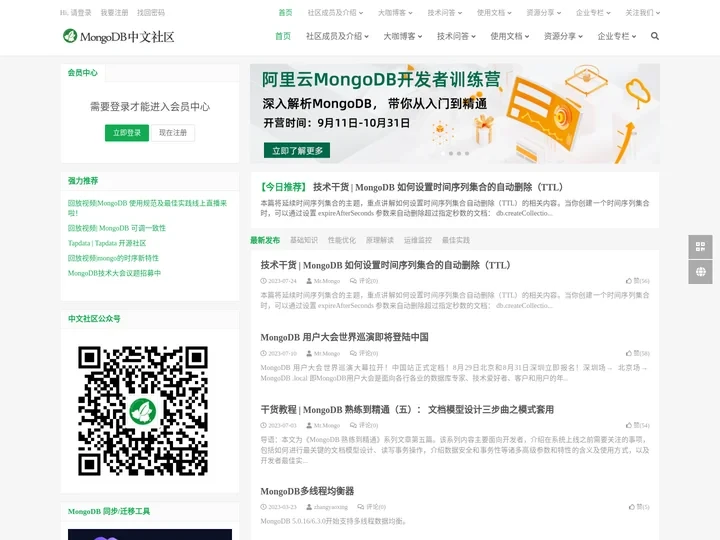Expand 使用文档 dropdown in the main header
Image resolution: width=720 pixels, height=540 pixels.
(510, 36)
